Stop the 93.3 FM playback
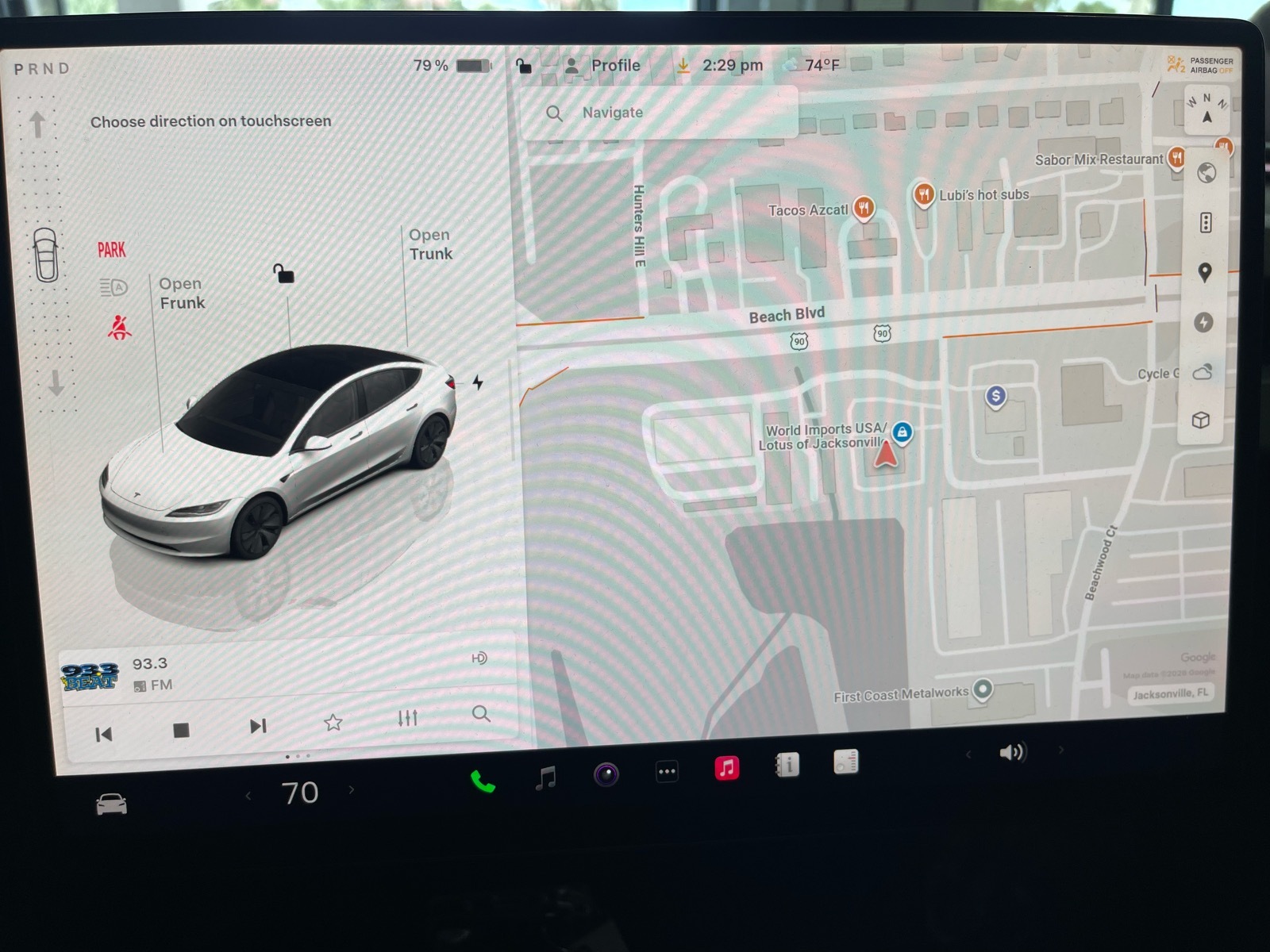 tap(181, 731)
